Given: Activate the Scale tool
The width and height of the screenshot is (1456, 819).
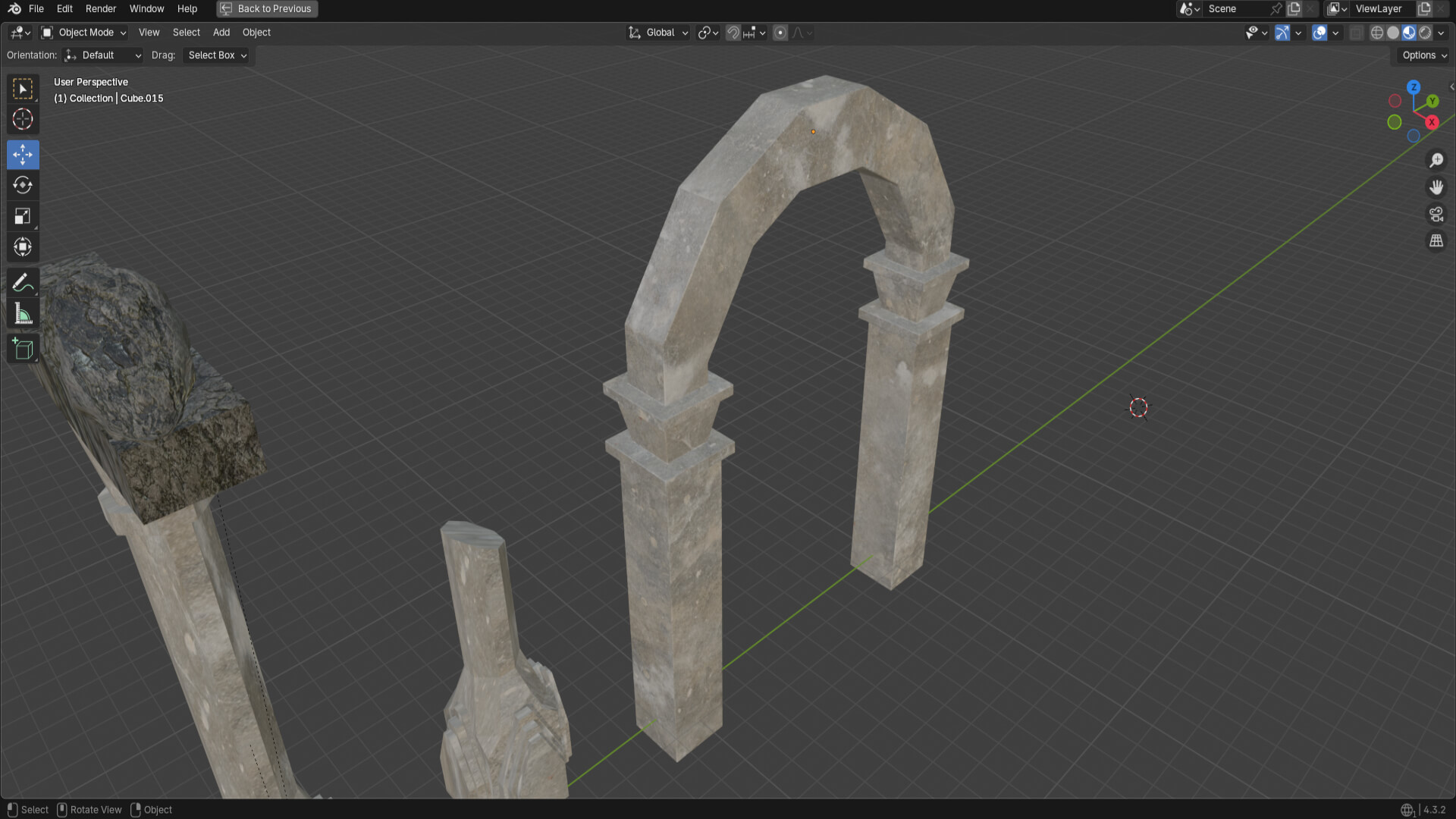Looking at the screenshot, I should 23,216.
